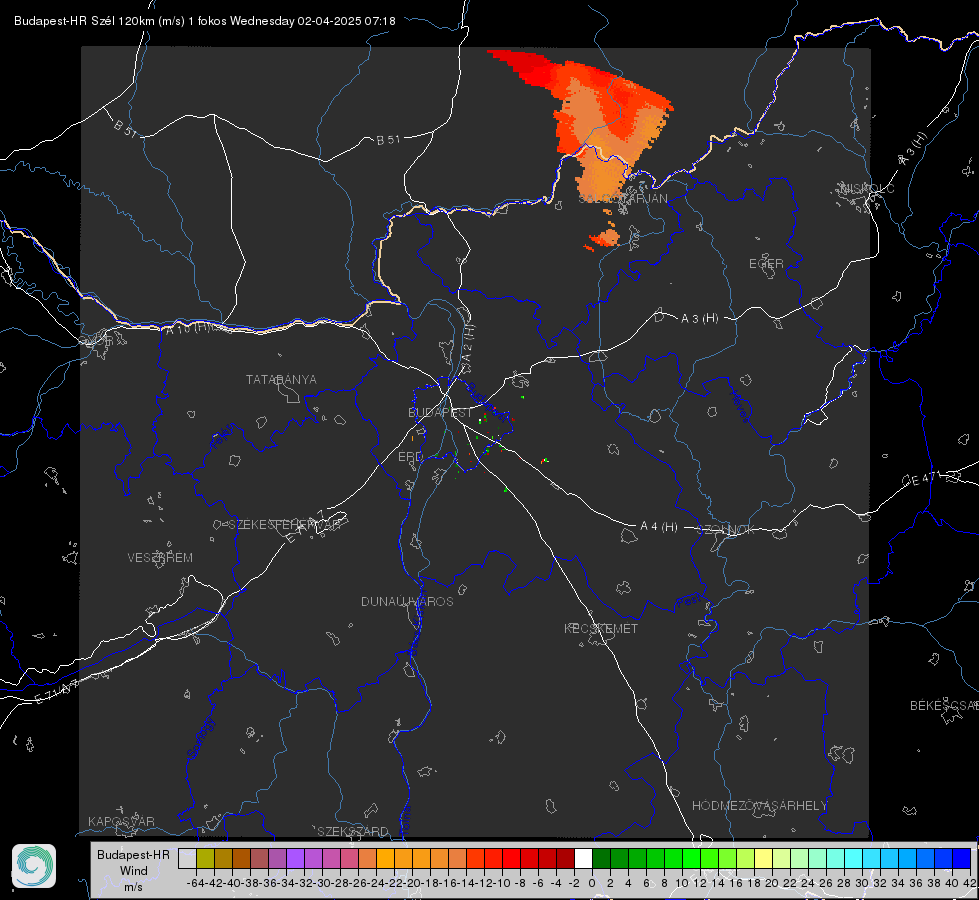Image resolution: width=979 pixels, height=900 pixels.
Task: Click the 'A 4 (H)' road label
Action: [659, 527]
